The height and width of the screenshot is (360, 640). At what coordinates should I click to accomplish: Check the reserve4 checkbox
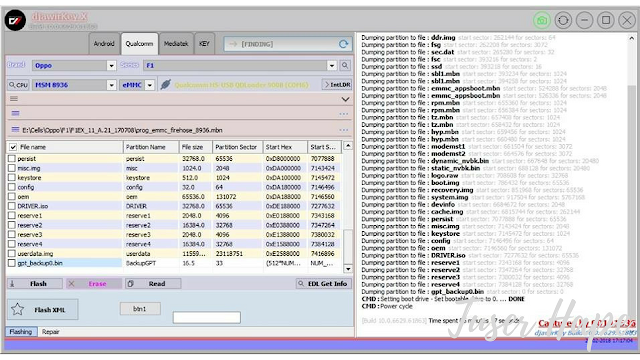point(12,244)
